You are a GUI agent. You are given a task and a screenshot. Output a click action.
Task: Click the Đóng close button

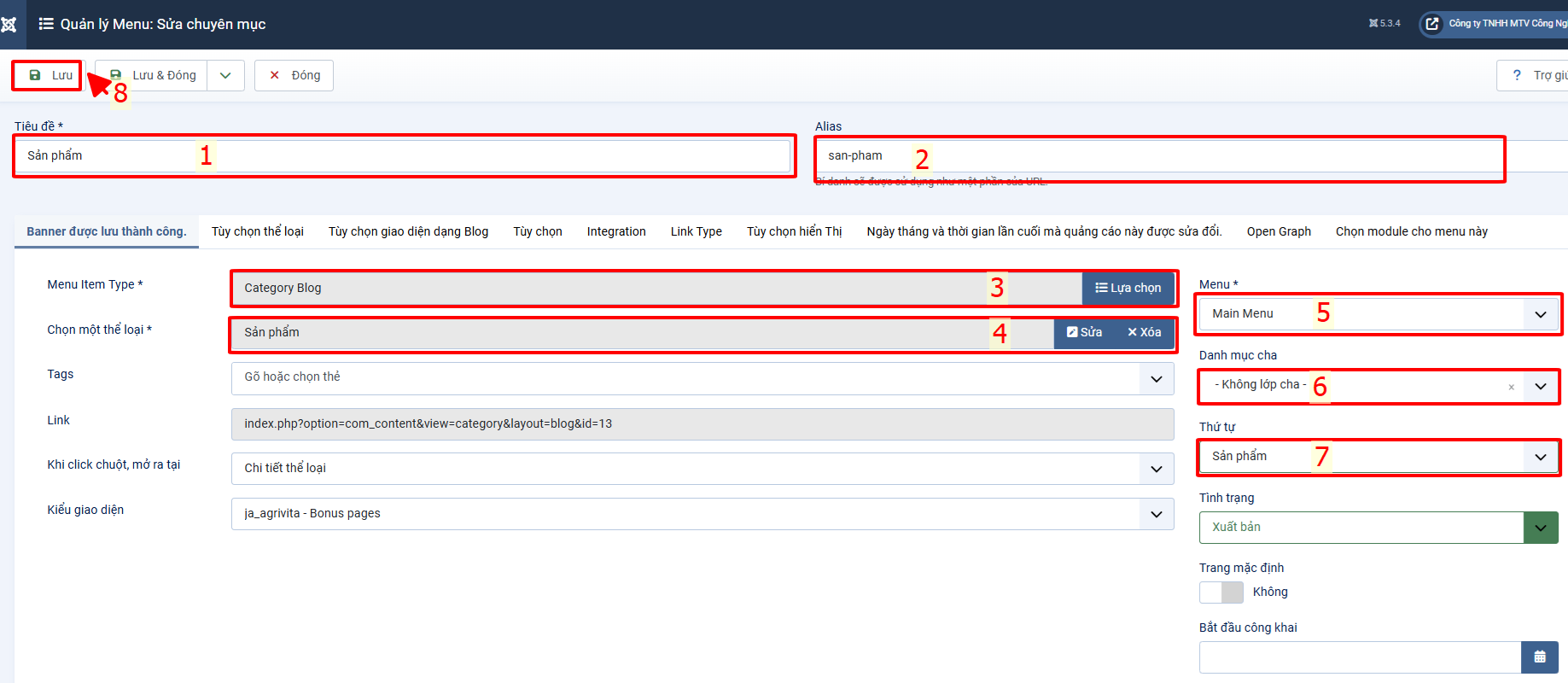(294, 75)
